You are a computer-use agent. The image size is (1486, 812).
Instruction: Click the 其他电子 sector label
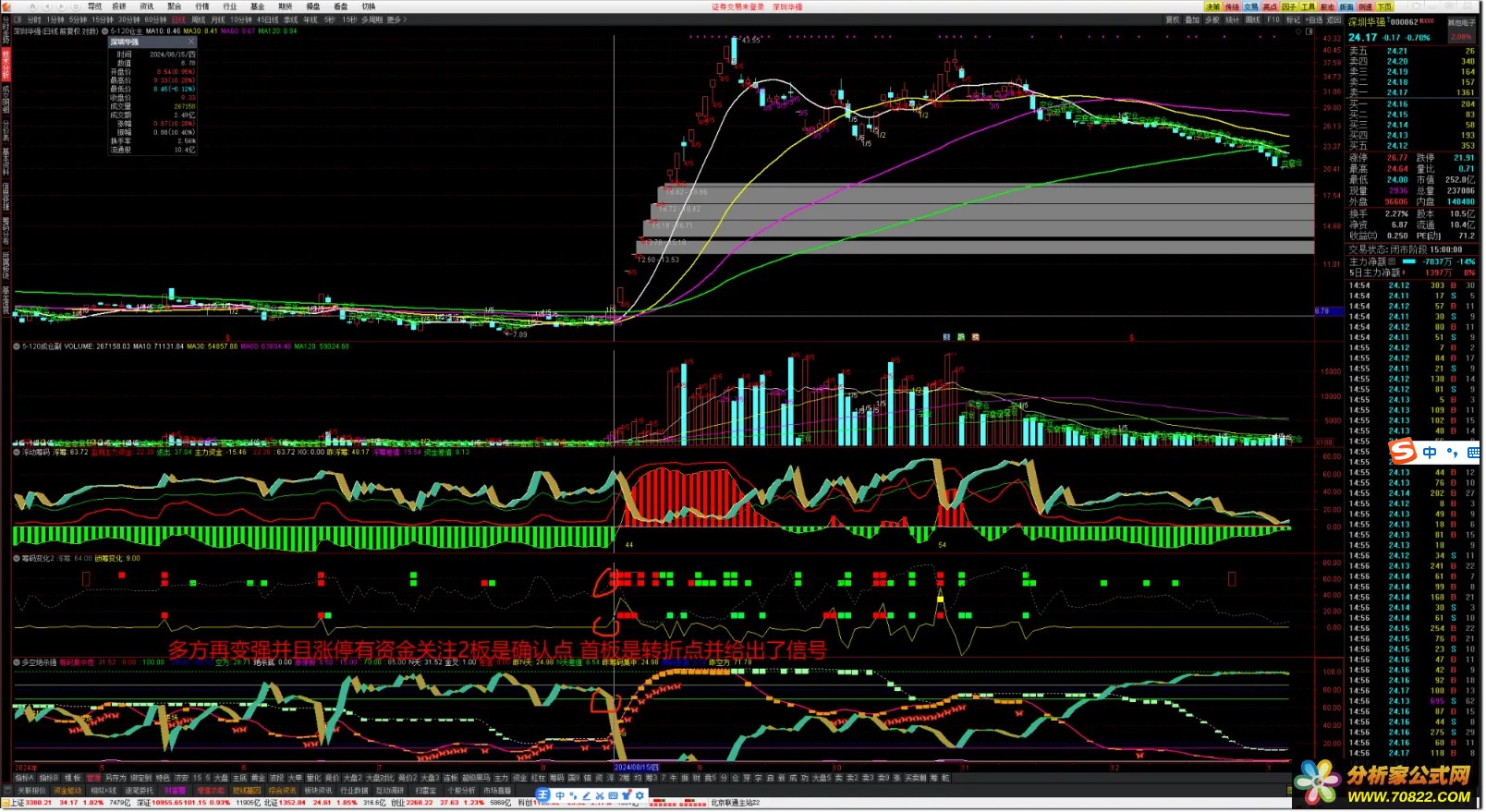coord(1461,22)
